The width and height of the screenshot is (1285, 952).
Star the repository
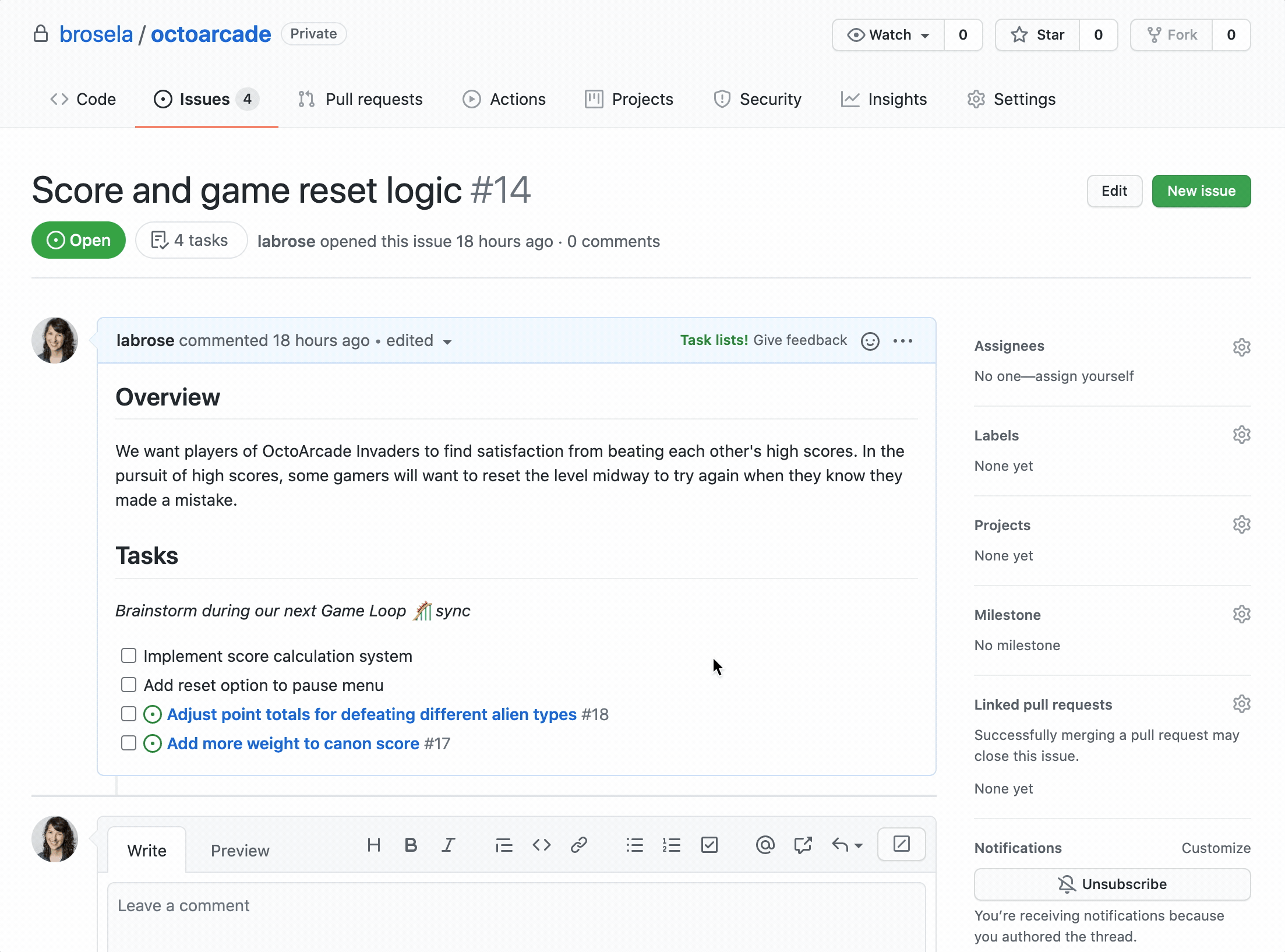click(x=1037, y=35)
